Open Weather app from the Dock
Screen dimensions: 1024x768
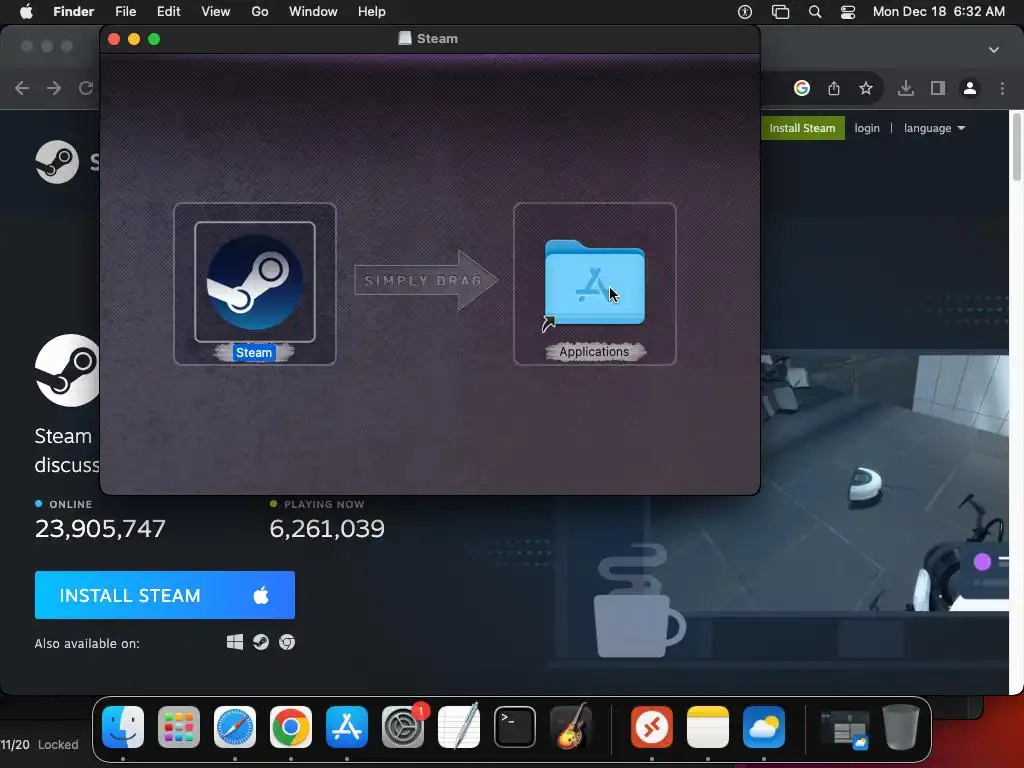[x=763, y=727]
